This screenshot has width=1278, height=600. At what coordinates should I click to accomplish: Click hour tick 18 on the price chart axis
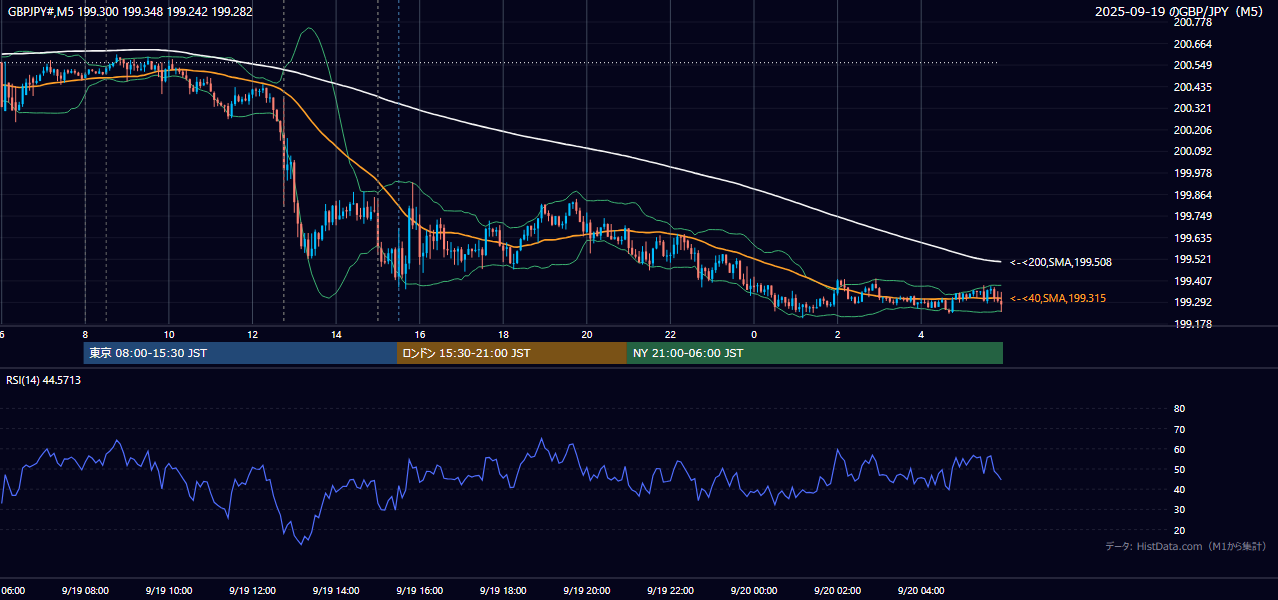click(503, 334)
